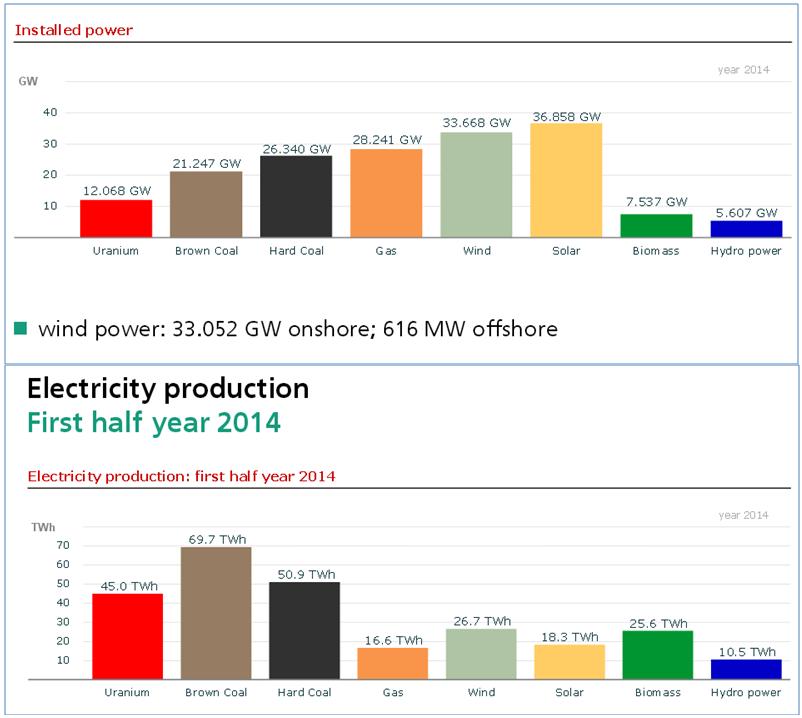Screen dimensions: 802x718
Task: Click the 'year 2014' label in bottom chart
Action: coord(743,515)
